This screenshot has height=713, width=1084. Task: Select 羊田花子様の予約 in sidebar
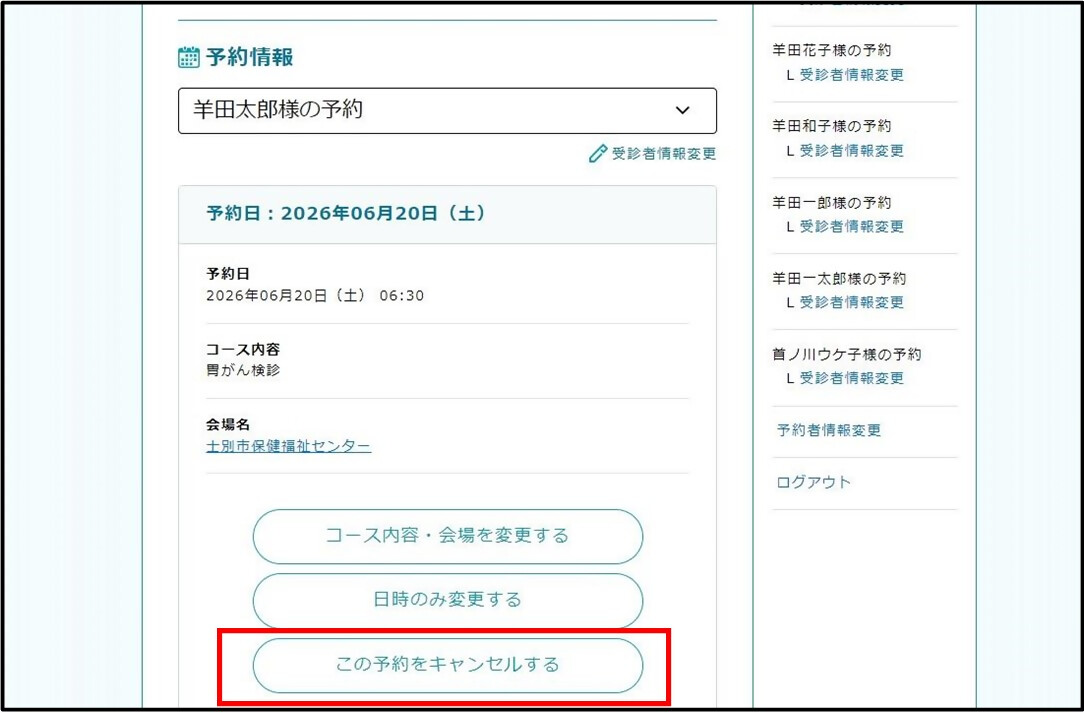coord(832,50)
